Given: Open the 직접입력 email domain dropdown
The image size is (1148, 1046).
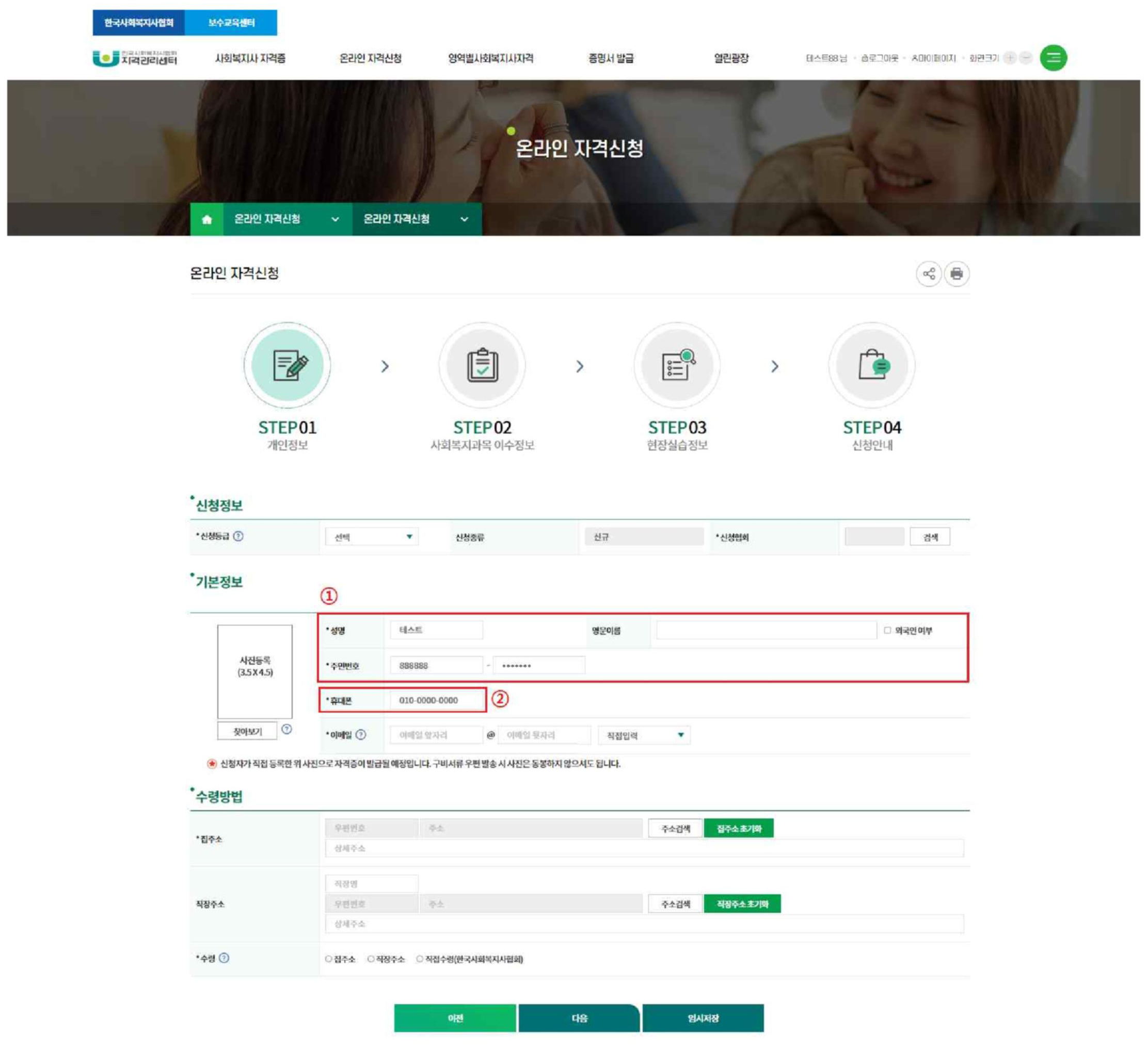Looking at the screenshot, I should [644, 735].
